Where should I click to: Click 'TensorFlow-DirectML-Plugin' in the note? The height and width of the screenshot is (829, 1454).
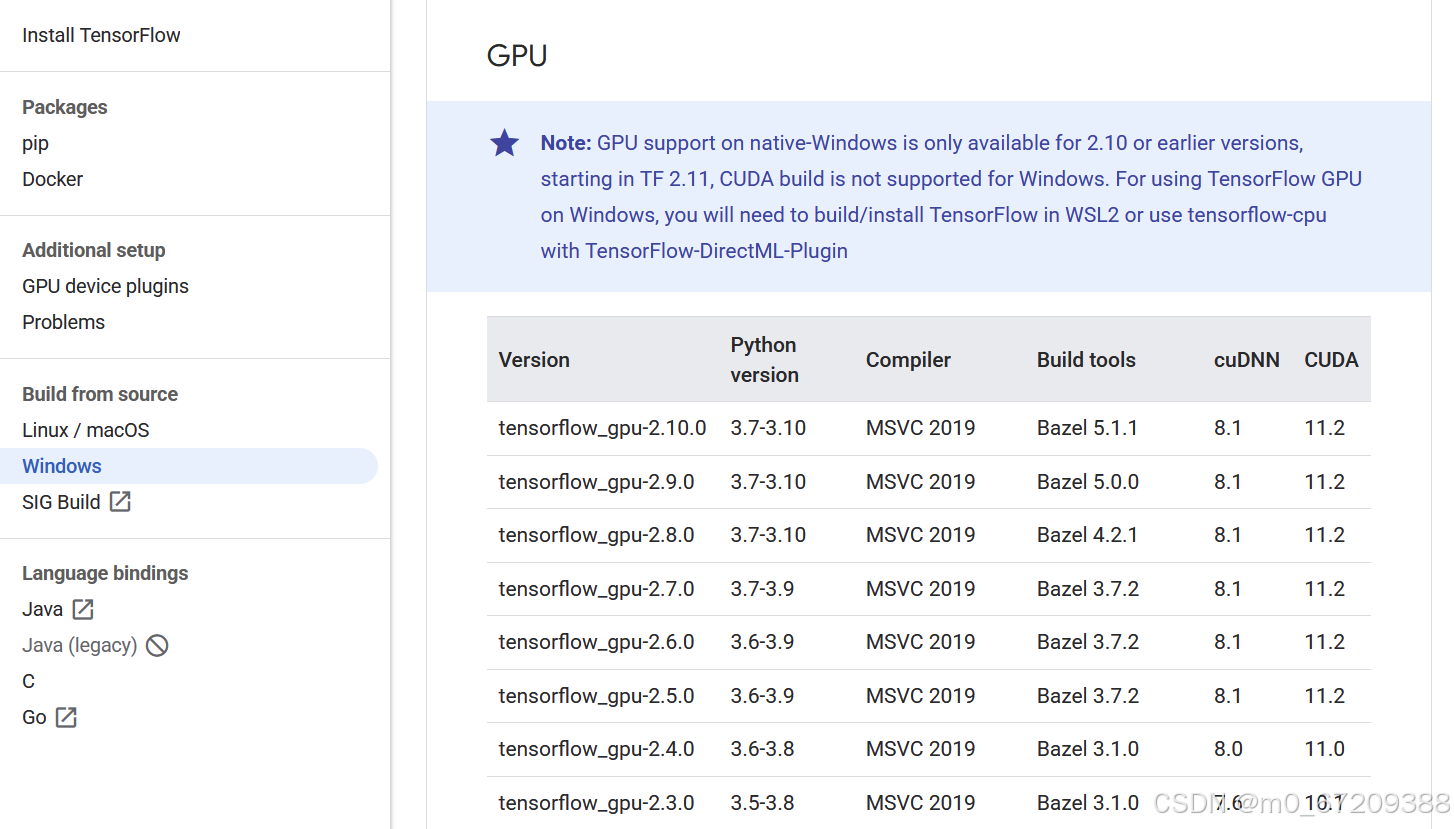click(x=716, y=251)
